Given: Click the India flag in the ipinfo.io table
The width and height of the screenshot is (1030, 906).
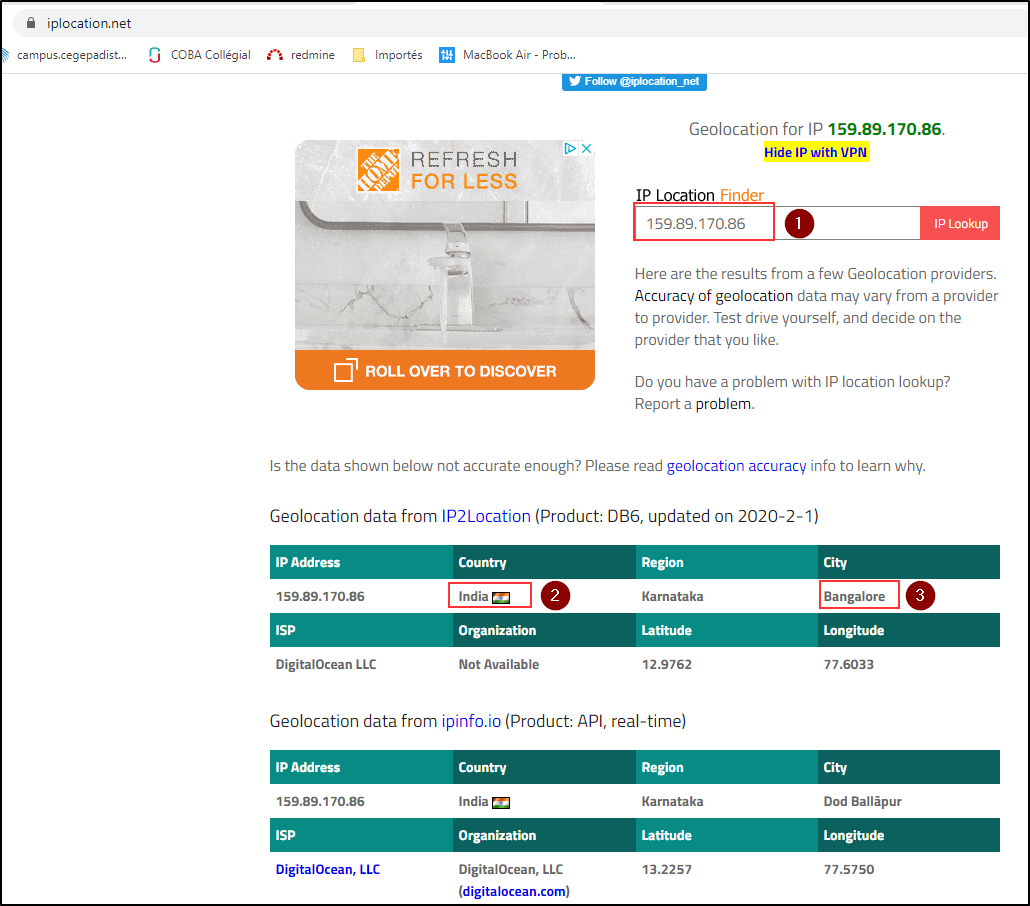Looking at the screenshot, I should click(501, 802).
